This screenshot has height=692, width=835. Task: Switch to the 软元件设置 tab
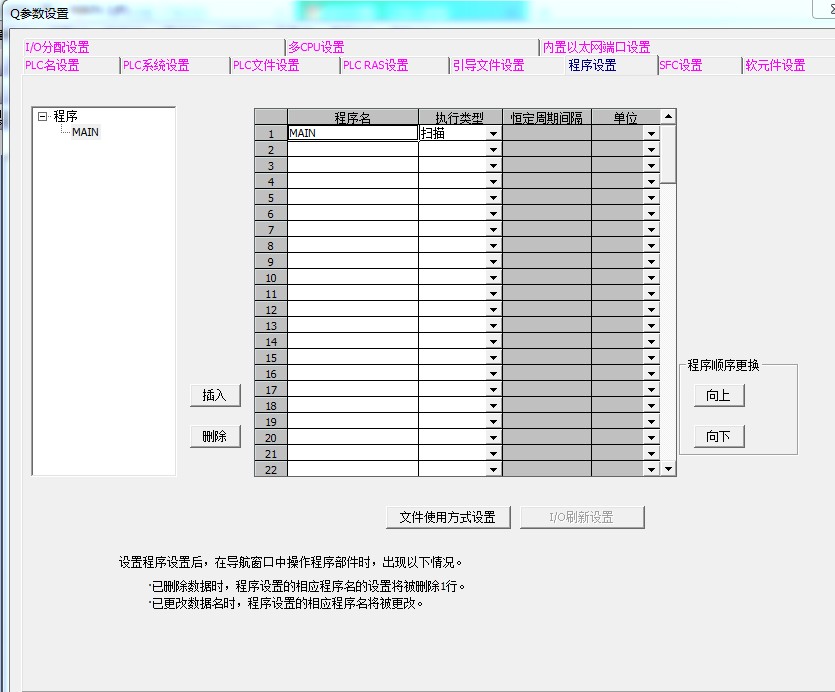coord(775,66)
